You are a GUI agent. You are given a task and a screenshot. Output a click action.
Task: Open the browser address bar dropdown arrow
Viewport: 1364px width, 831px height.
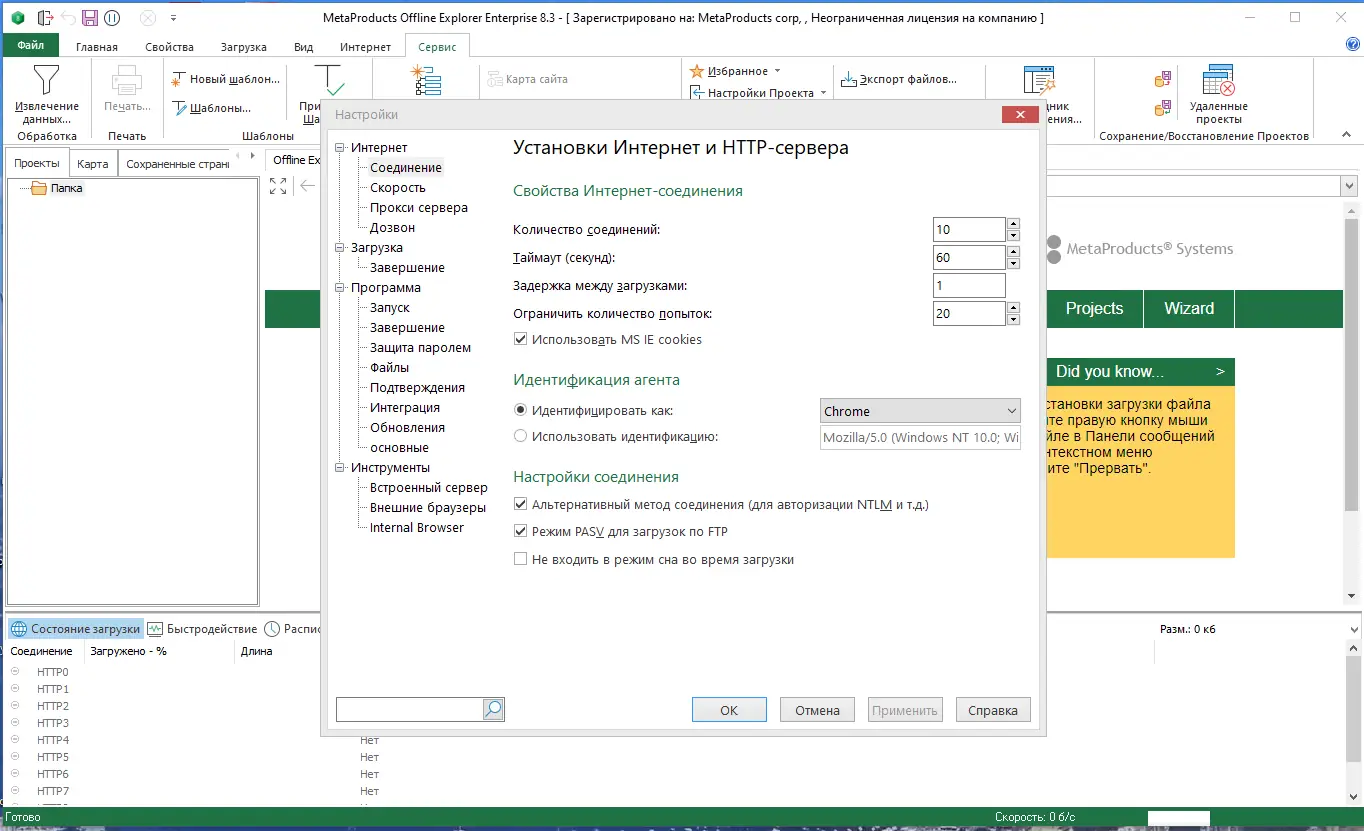(1348, 186)
